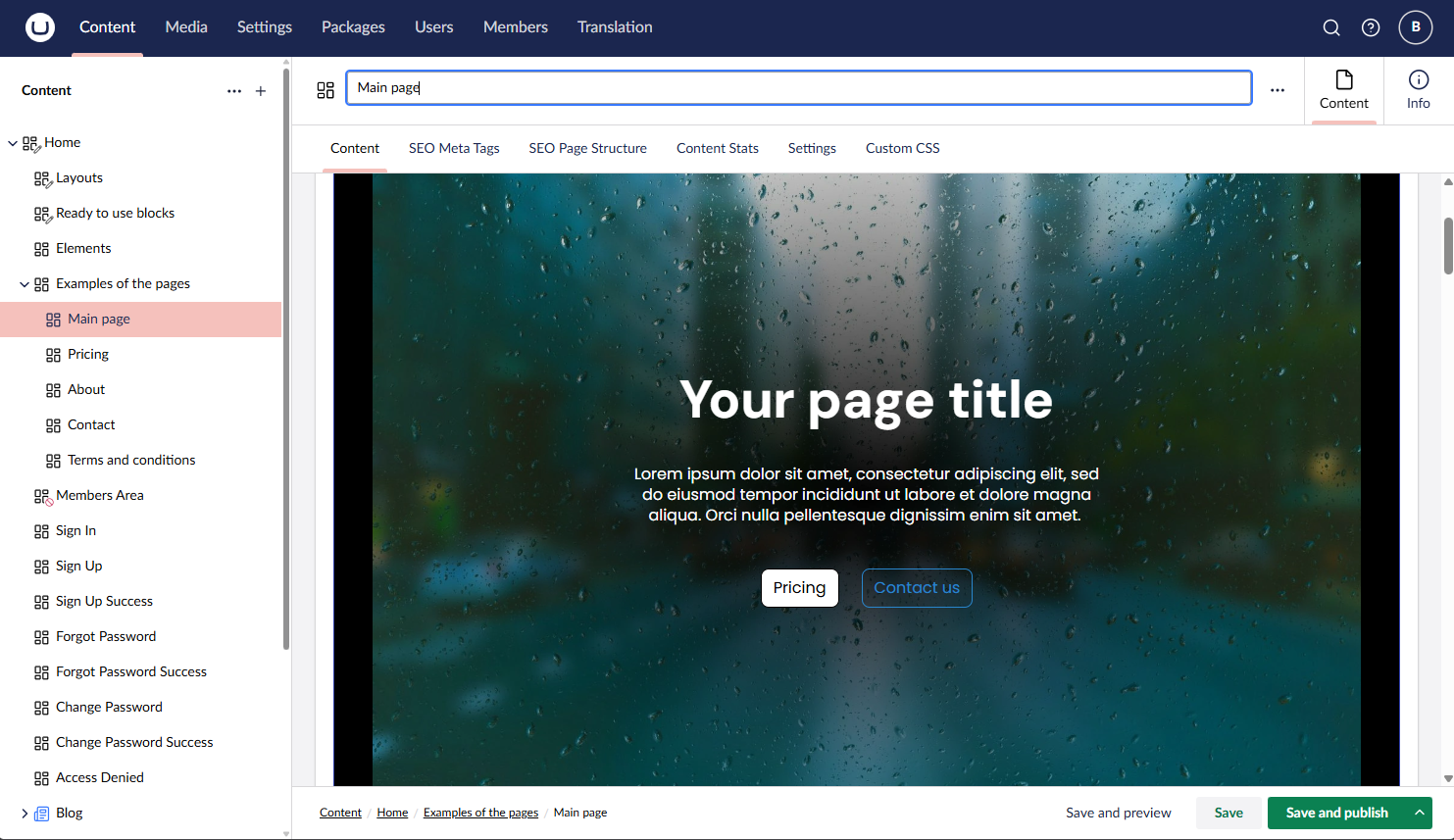Click the Pricing node icon in tree
The width and height of the screenshot is (1454, 840).
(x=53, y=355)
